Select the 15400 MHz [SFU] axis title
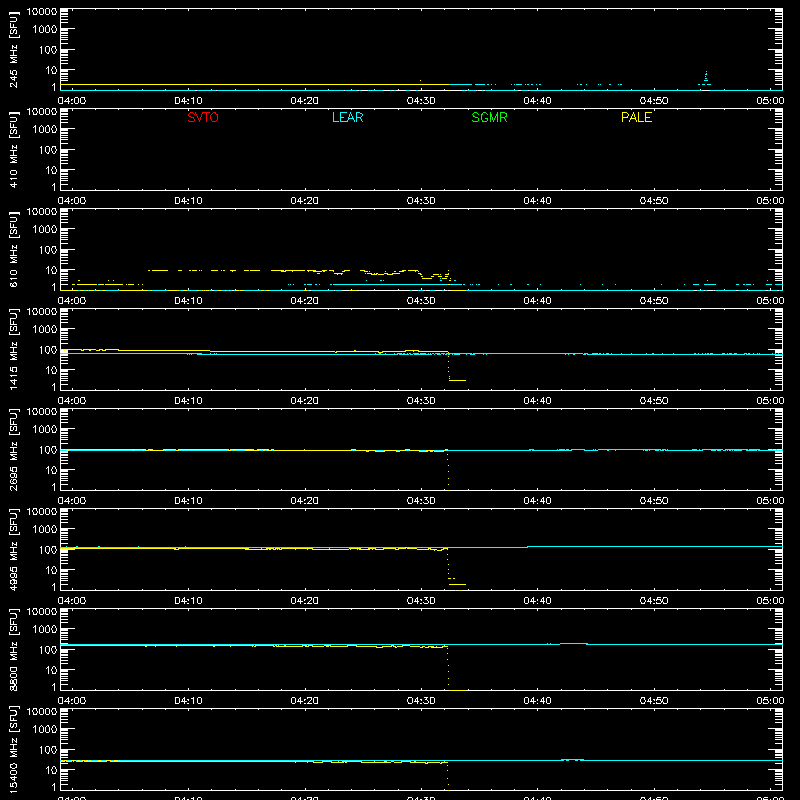Viewport: 800px width, 800px height. [13, 749]
